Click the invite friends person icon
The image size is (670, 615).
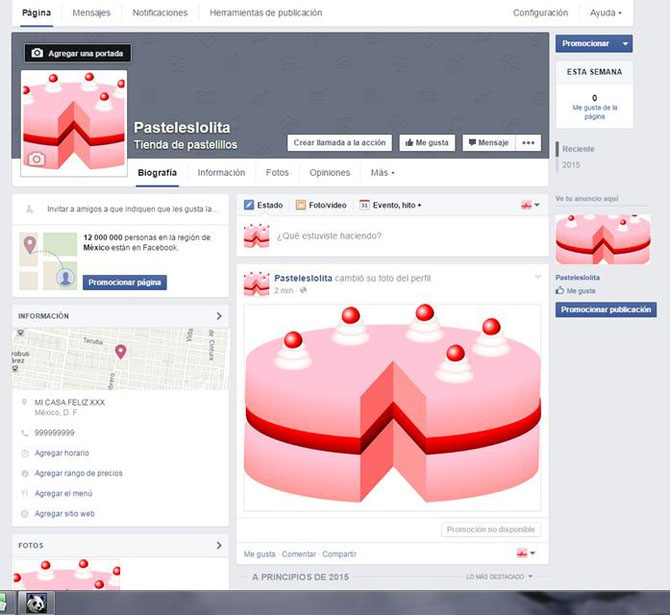(29, 209)
